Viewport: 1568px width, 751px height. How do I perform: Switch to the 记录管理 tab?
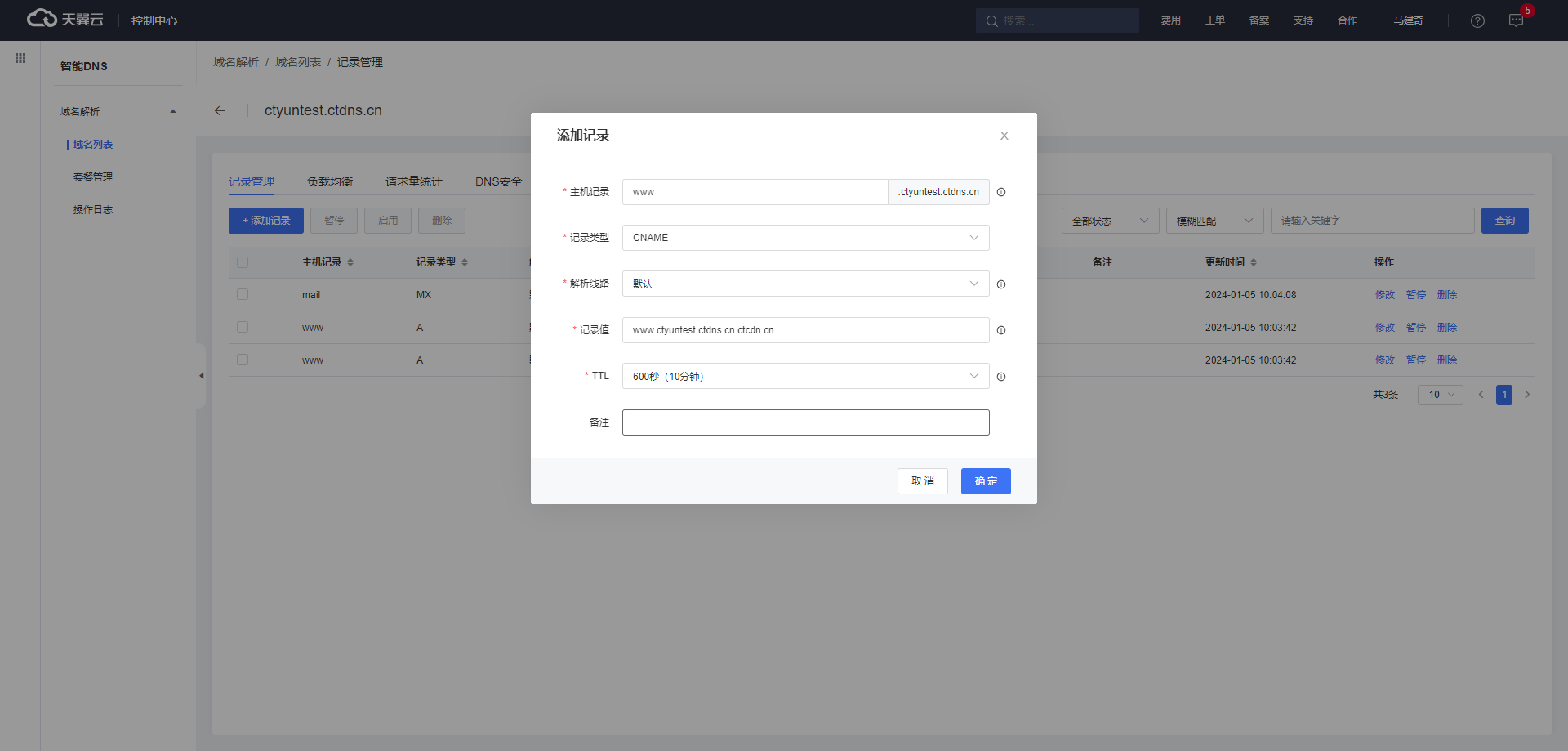[252, 181]
